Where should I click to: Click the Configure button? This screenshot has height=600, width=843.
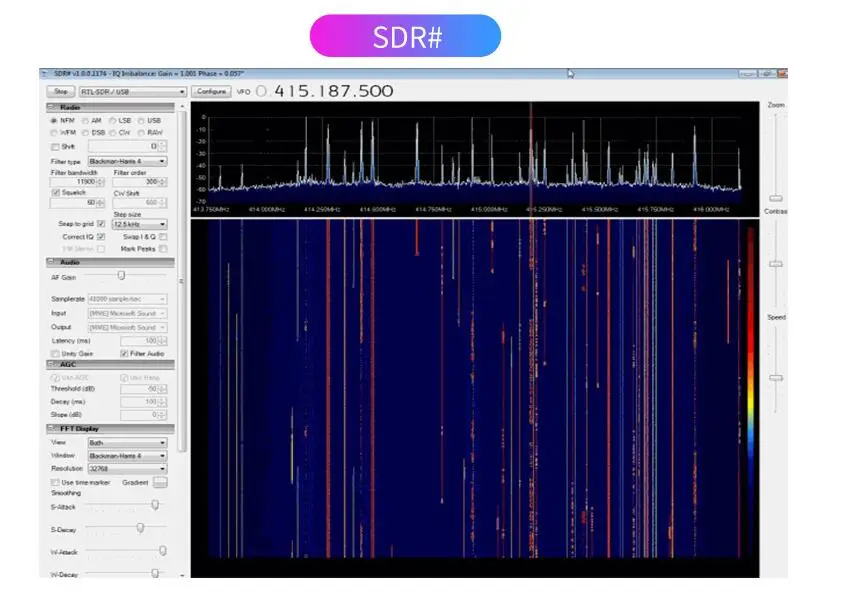pyautogui.click(x=211, y=91)
